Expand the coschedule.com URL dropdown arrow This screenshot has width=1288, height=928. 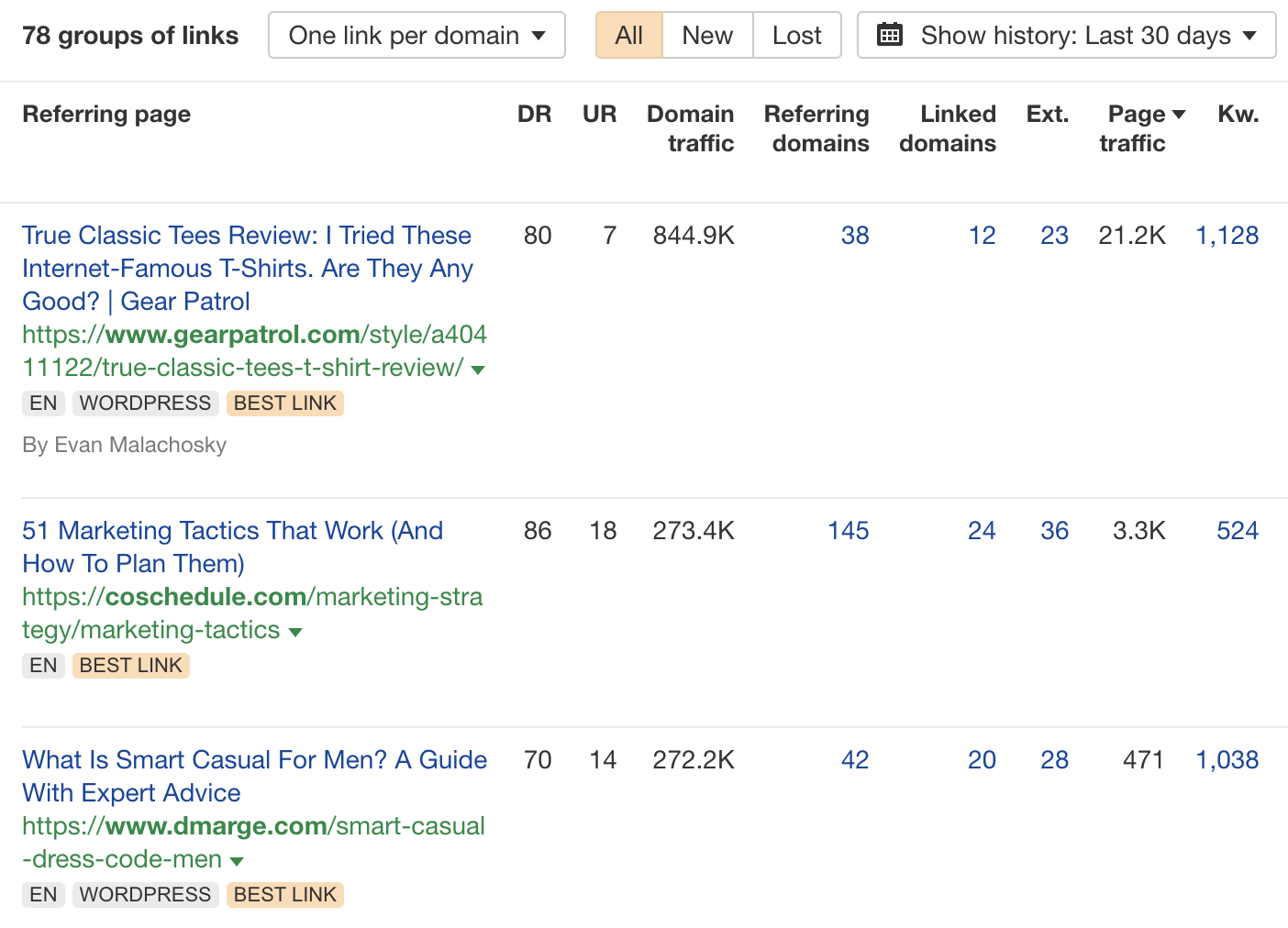click(295, 632)
